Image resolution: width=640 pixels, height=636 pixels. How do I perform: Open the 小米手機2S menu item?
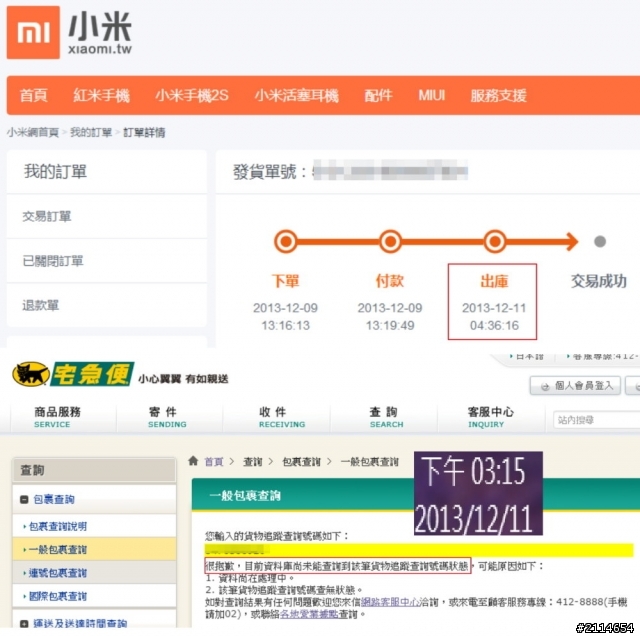click(191, 96)
